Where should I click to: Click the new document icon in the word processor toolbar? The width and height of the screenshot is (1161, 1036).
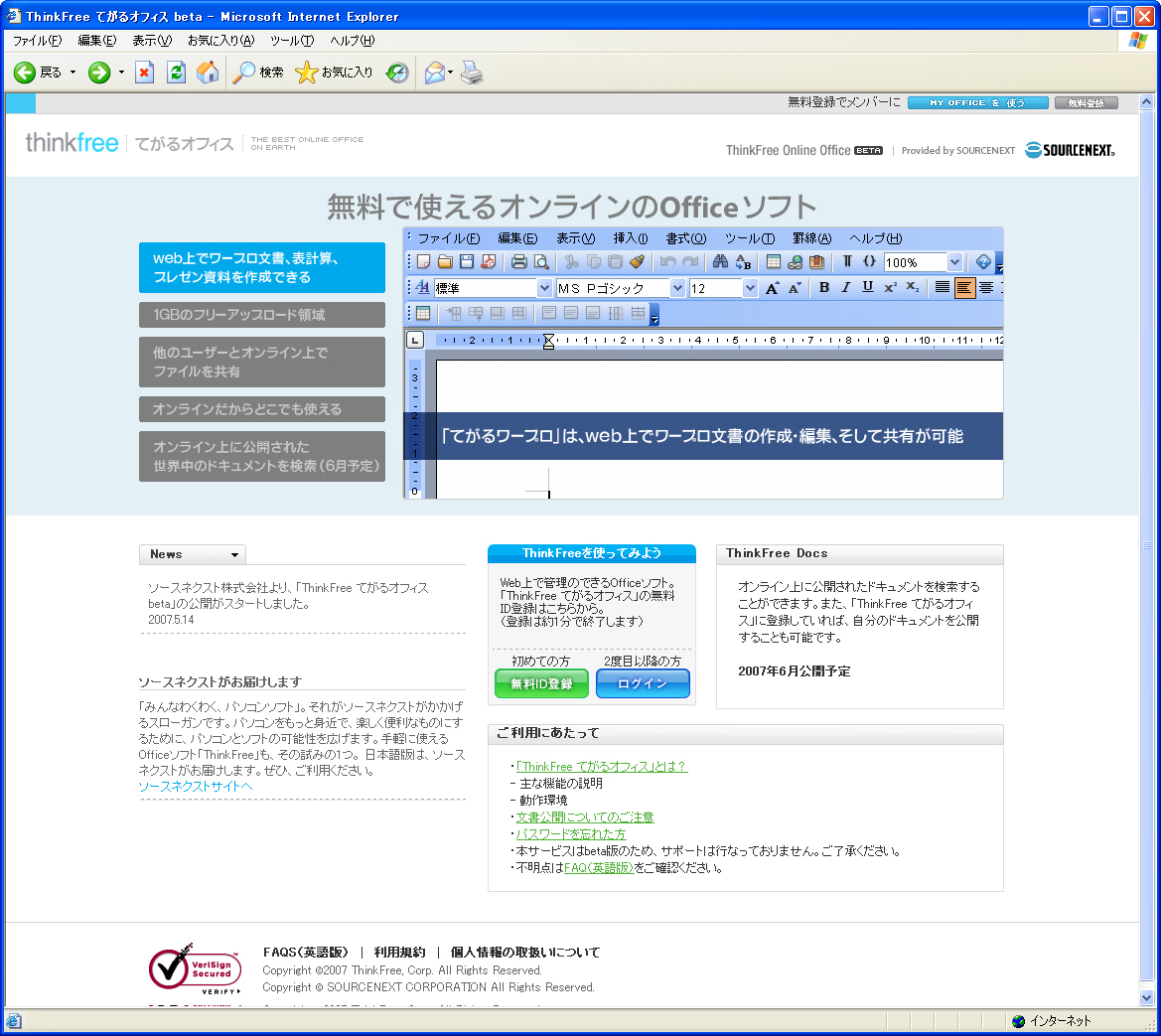(x=423, y=261)
